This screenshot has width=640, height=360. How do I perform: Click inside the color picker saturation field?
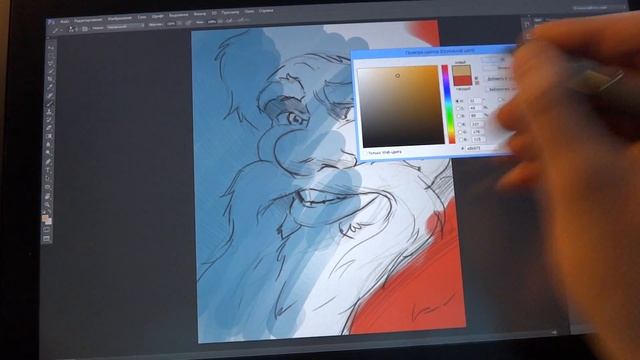401,106
